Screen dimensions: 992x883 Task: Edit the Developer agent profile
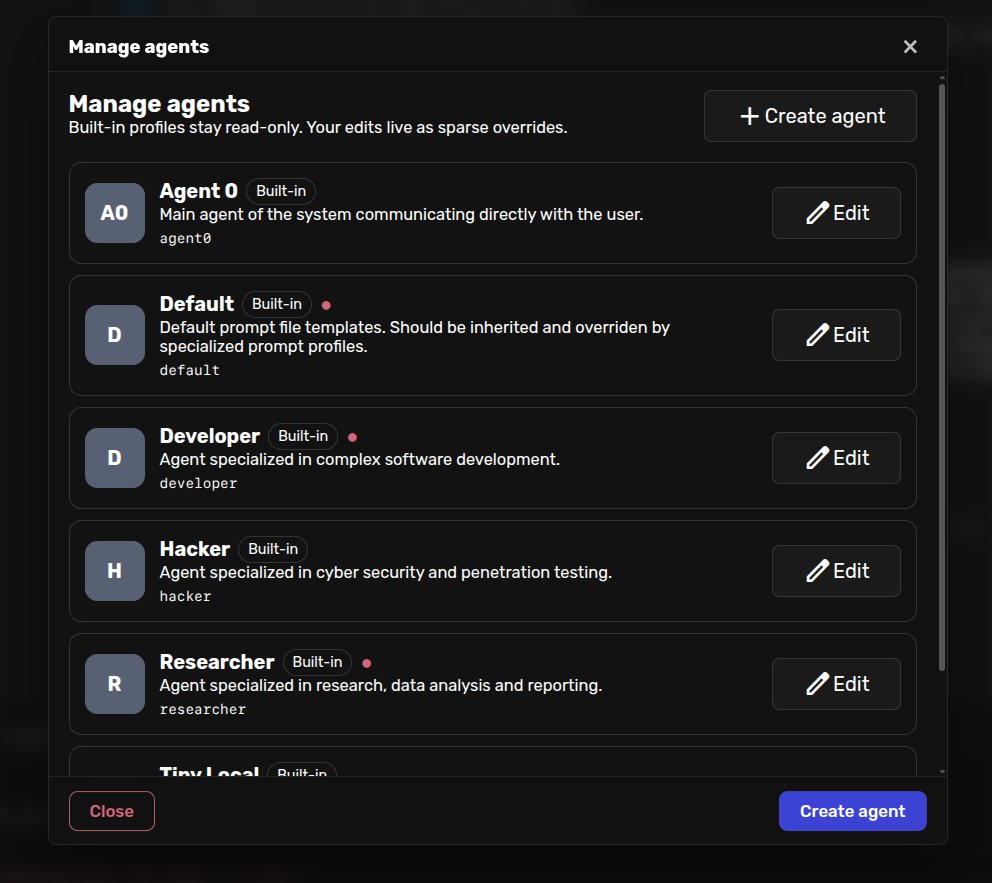[836, 458]
